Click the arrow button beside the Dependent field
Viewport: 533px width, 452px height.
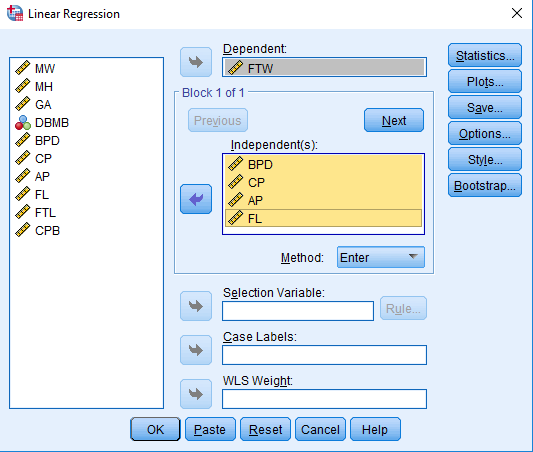pyautogui.click(x=196, y=62)
